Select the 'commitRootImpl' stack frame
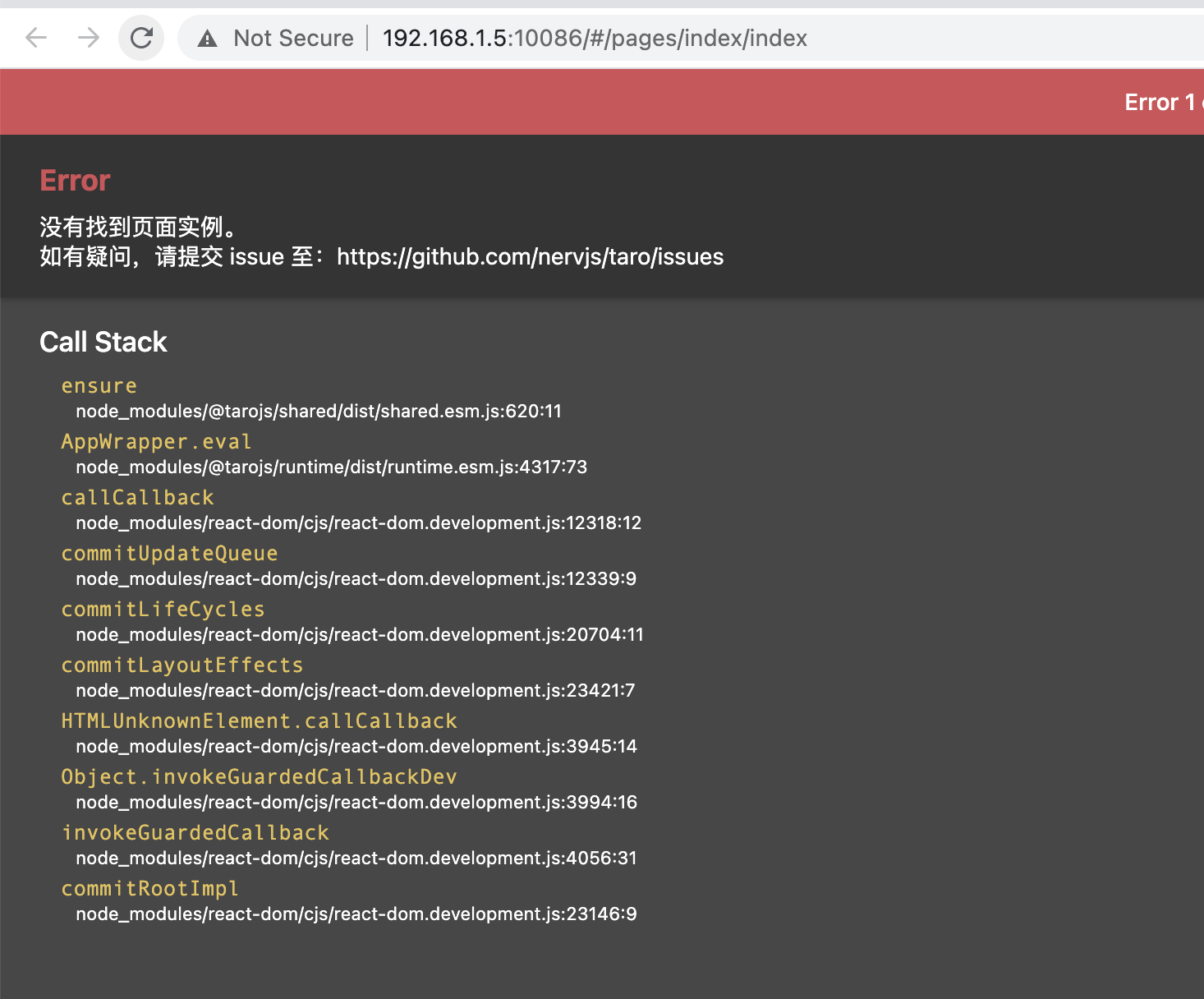Image resolution: width=1204 pixels, height=999 pixels. pos(149,888)
